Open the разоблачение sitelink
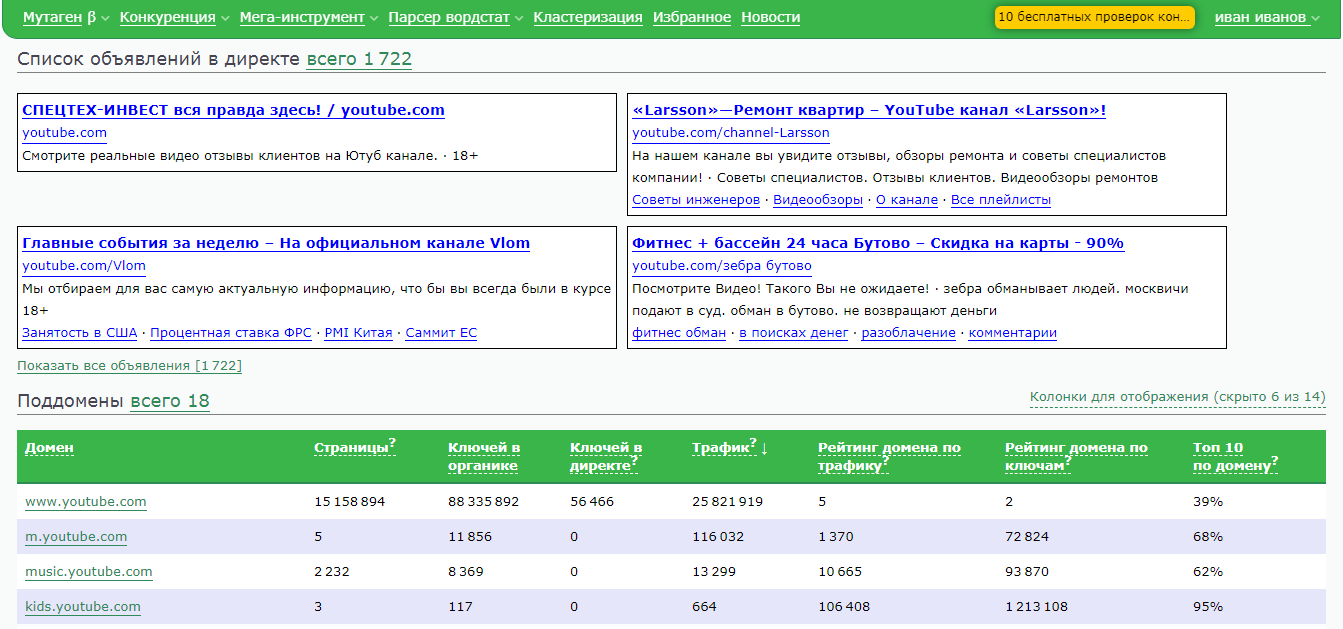 909,333
